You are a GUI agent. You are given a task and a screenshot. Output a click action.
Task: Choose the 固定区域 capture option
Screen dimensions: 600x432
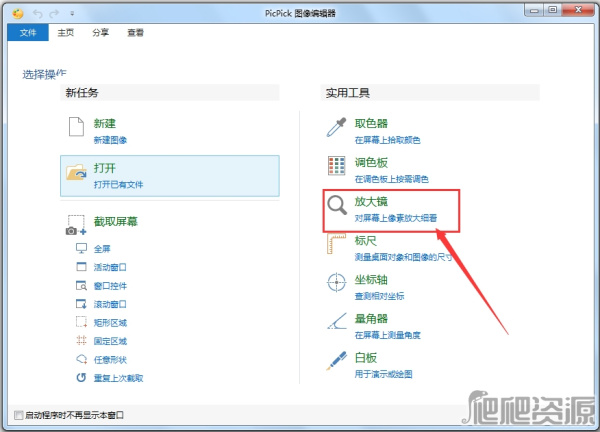(110, 341)
